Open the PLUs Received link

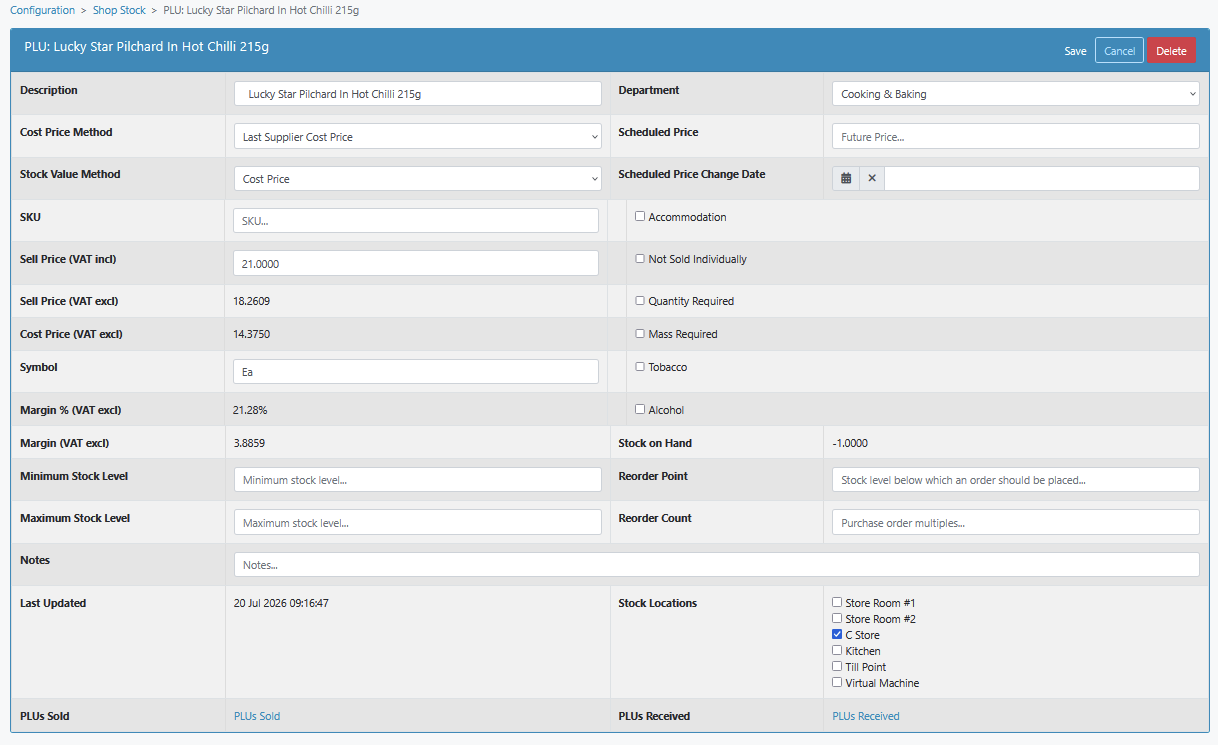coord(866,716)
